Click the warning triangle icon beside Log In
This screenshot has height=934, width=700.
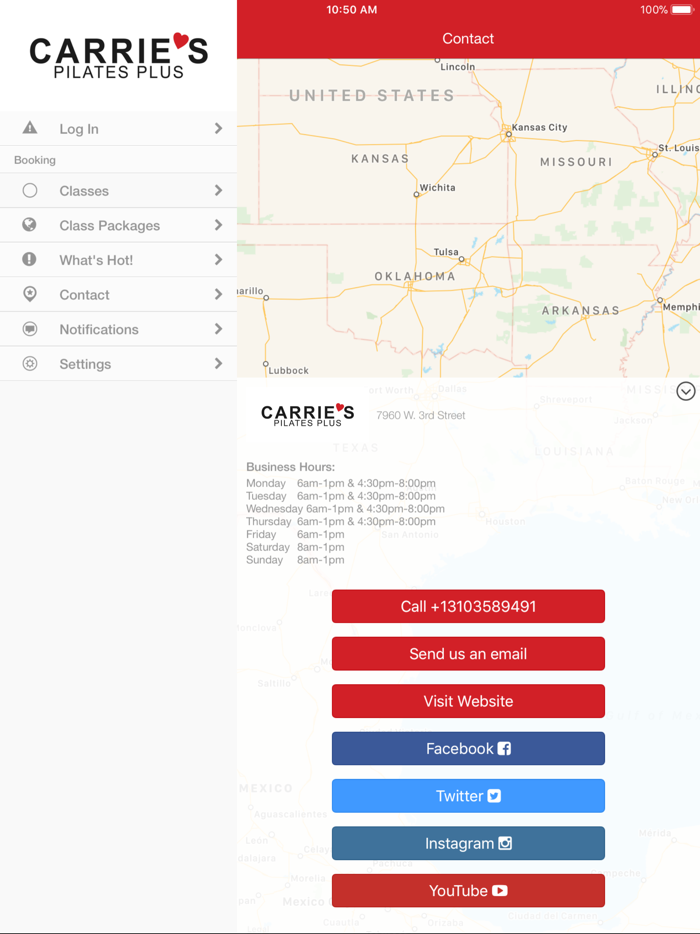click(30, 127)
